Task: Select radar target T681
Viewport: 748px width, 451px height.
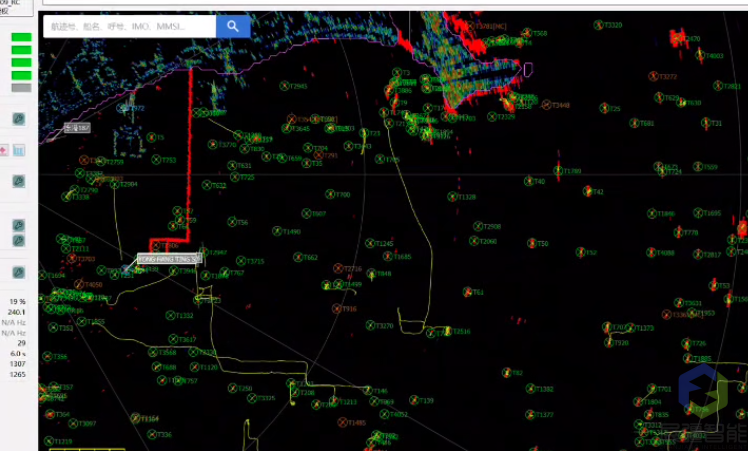Action: pyautogui.click(x=634, y=123)
